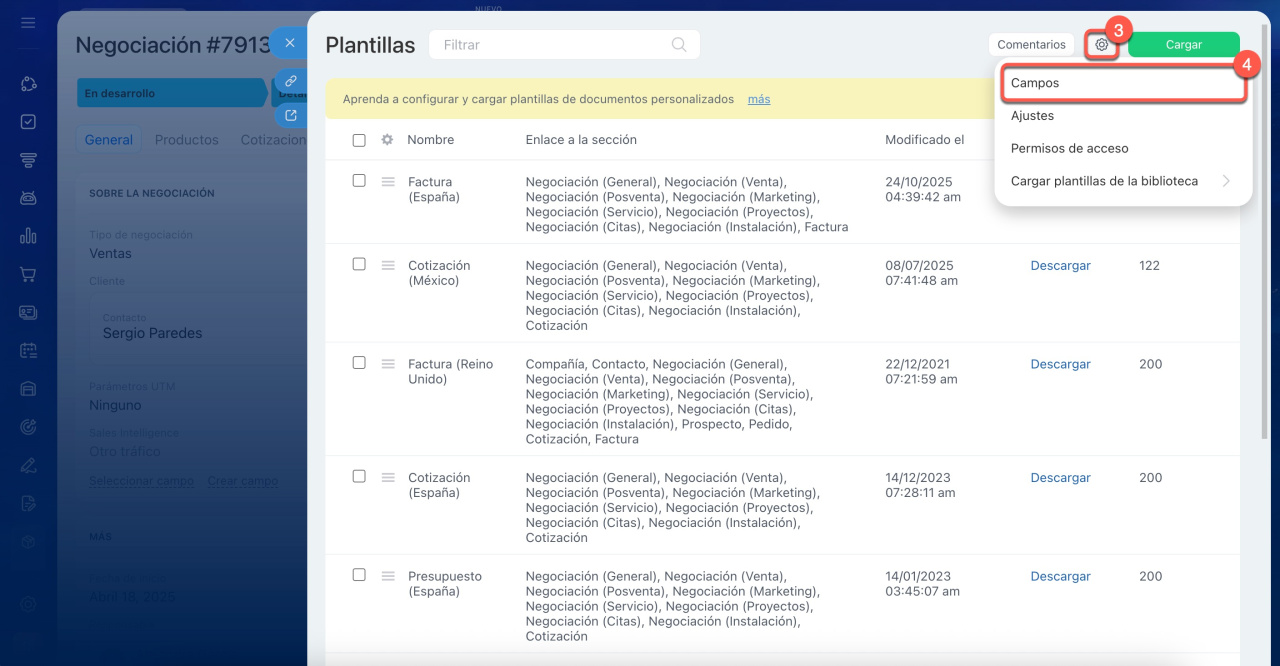Click drag handle for Factura (España) row

[388, 182]
